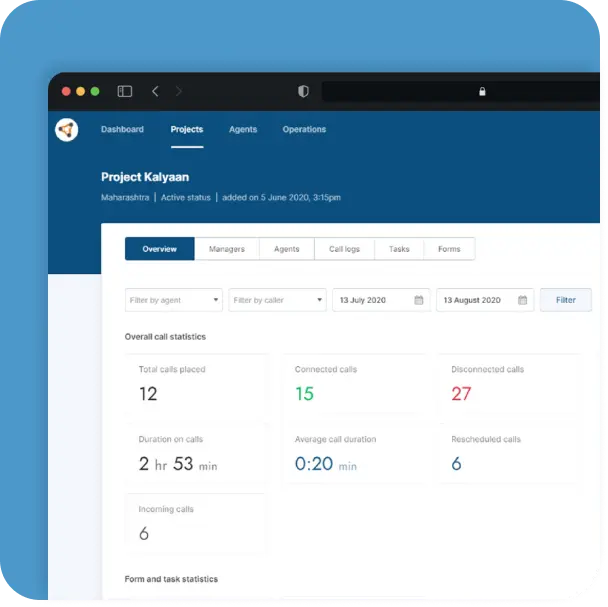
Task: Open the Tasks tab
Action: 399,249
